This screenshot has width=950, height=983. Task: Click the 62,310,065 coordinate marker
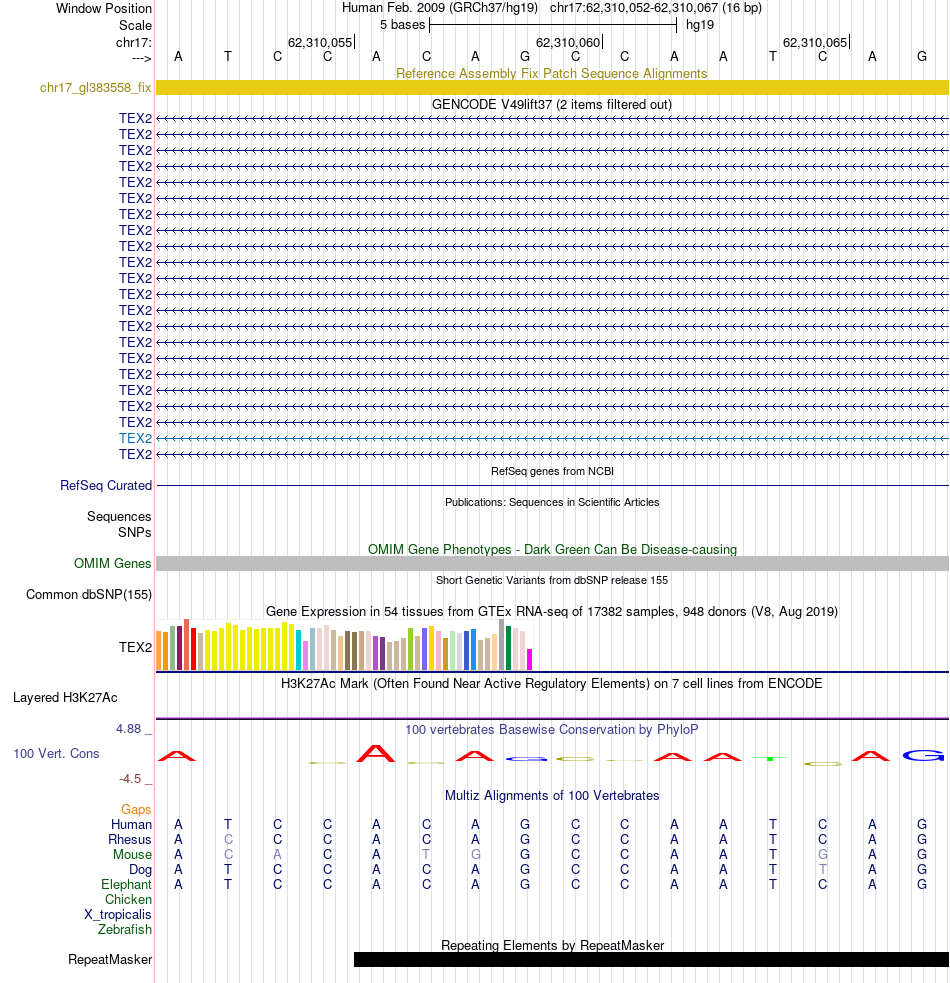(815, 43)
